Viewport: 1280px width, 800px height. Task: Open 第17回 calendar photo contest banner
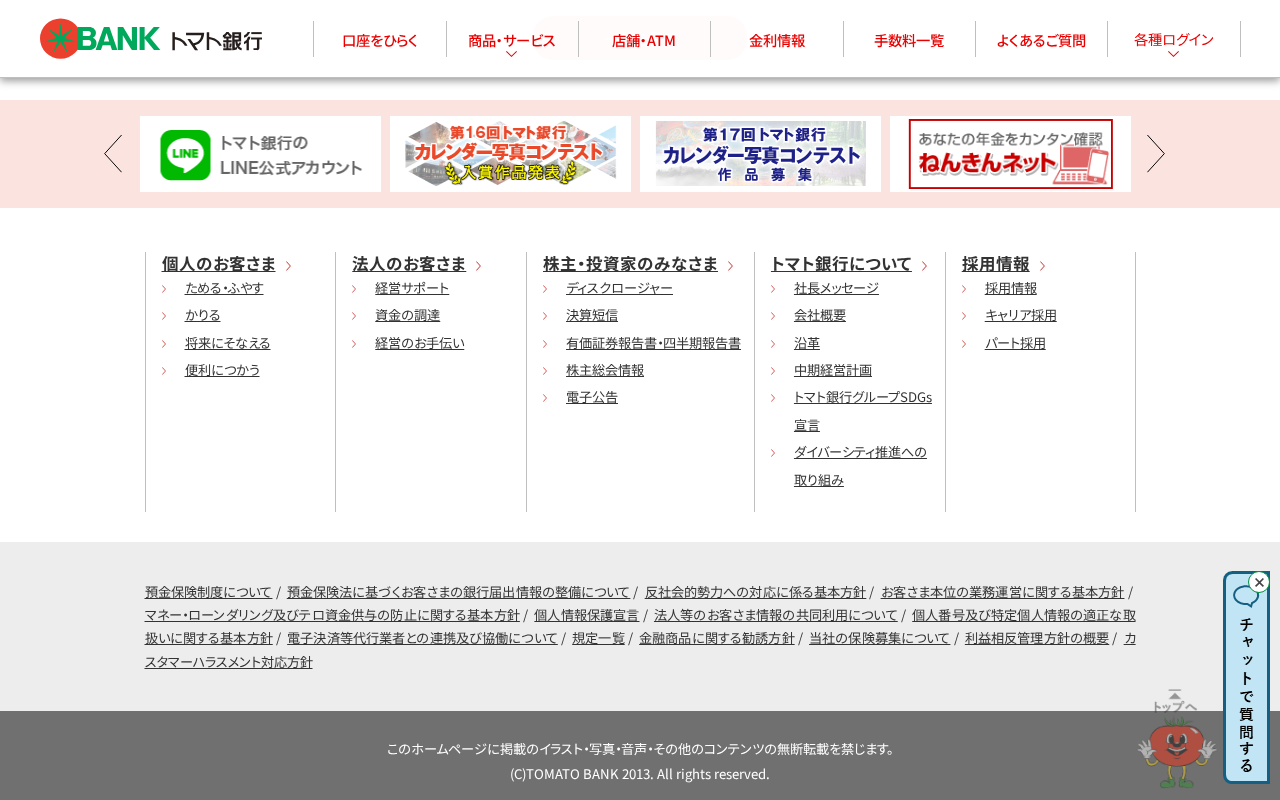(760, 154)
